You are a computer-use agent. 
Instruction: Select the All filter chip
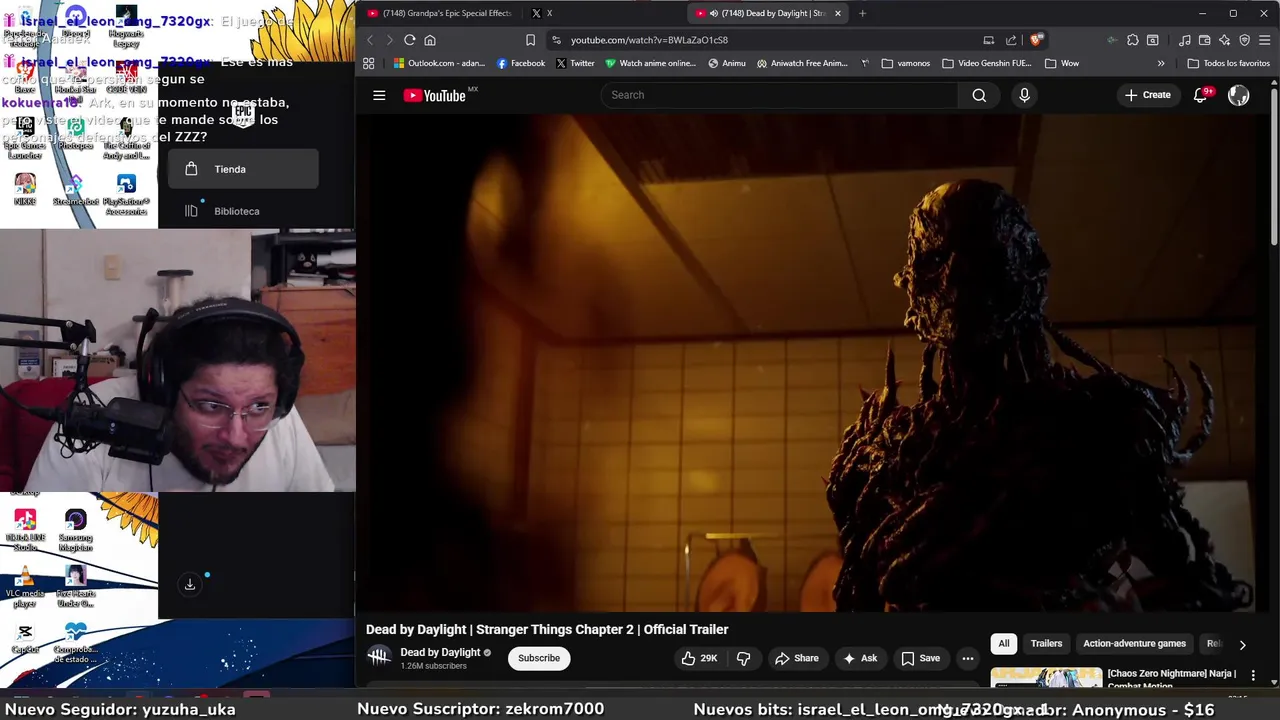point(1004,643)
